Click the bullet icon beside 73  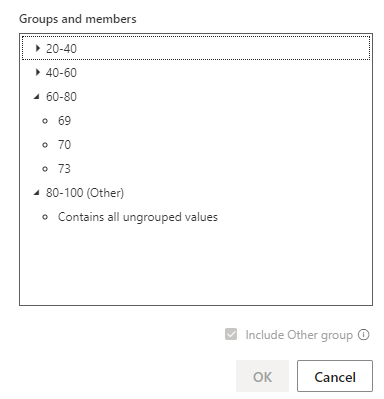coord(45,169)
